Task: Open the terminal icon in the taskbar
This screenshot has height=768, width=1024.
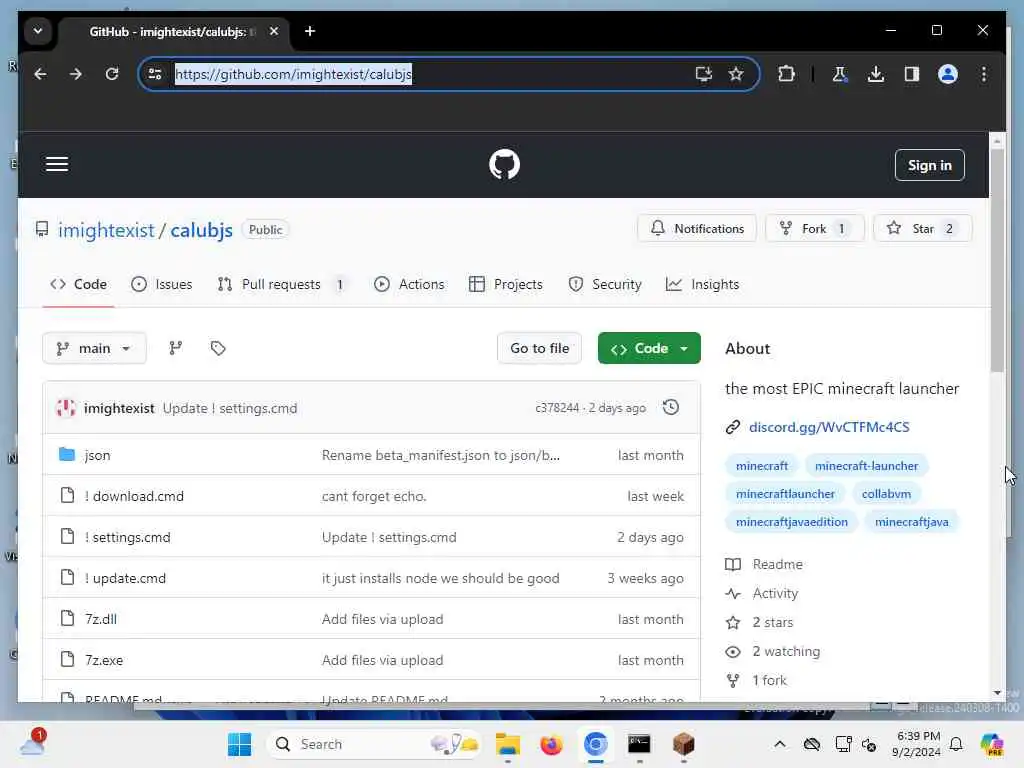Action: pyautogui.click(x=639, y=744)
